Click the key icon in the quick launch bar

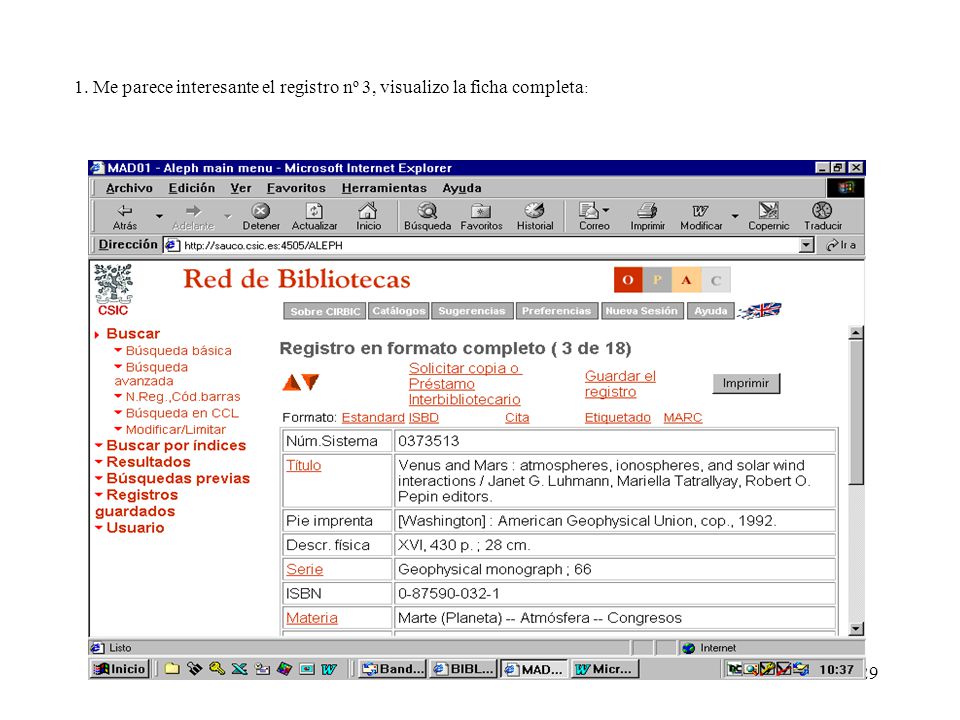(217, 669)
